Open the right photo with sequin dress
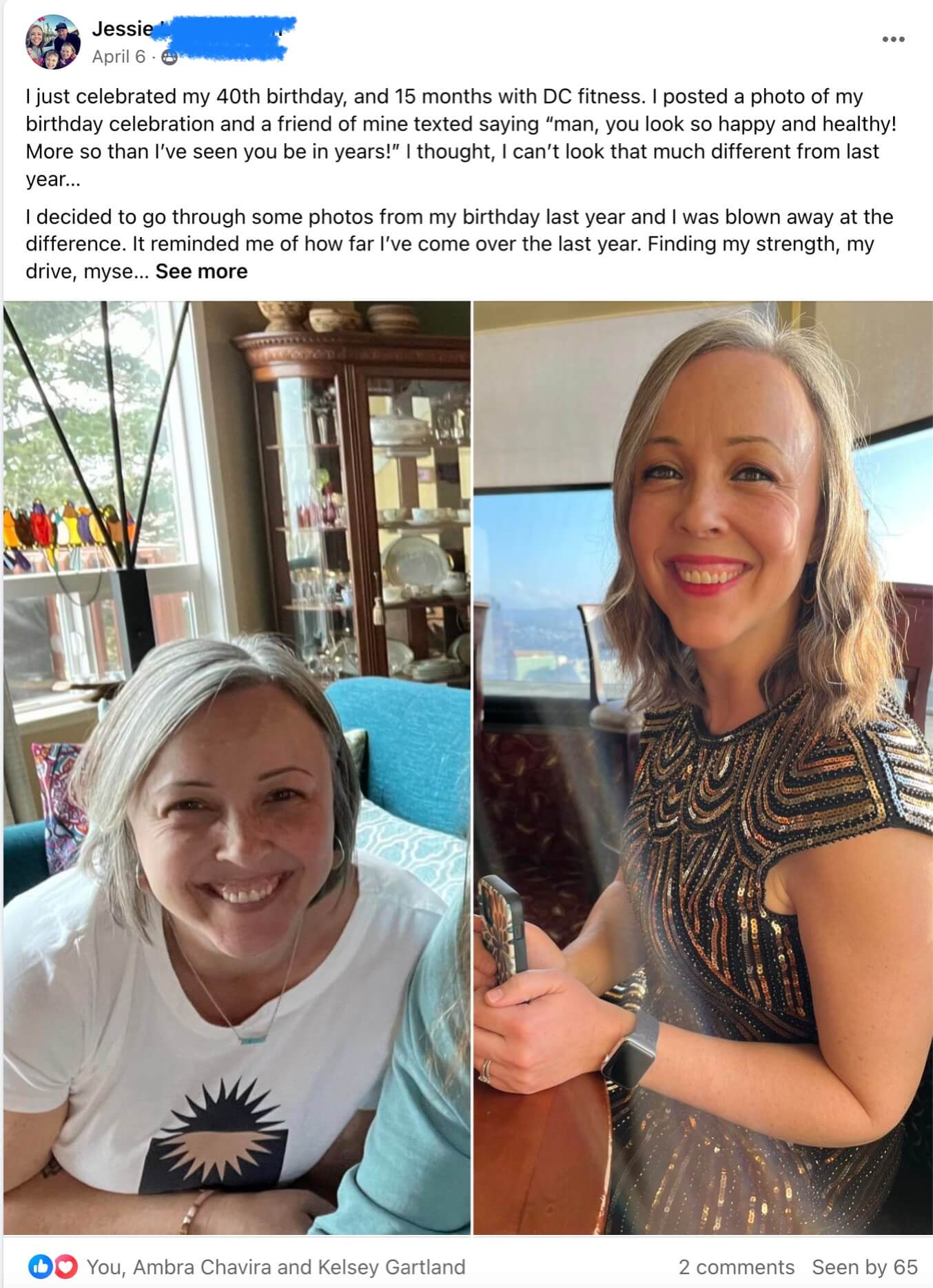 (703, 767)
